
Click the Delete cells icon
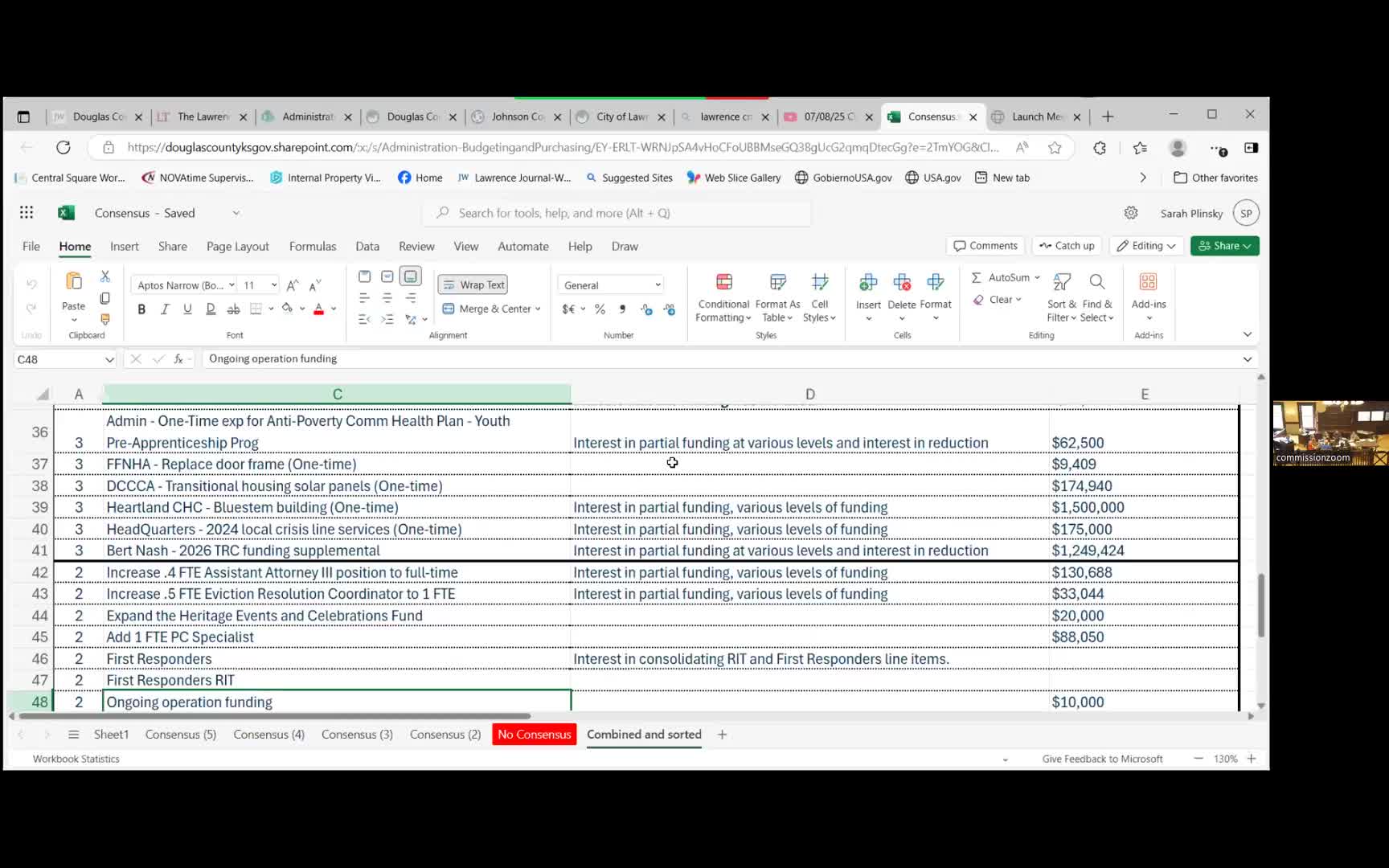[x=902, y=282]
